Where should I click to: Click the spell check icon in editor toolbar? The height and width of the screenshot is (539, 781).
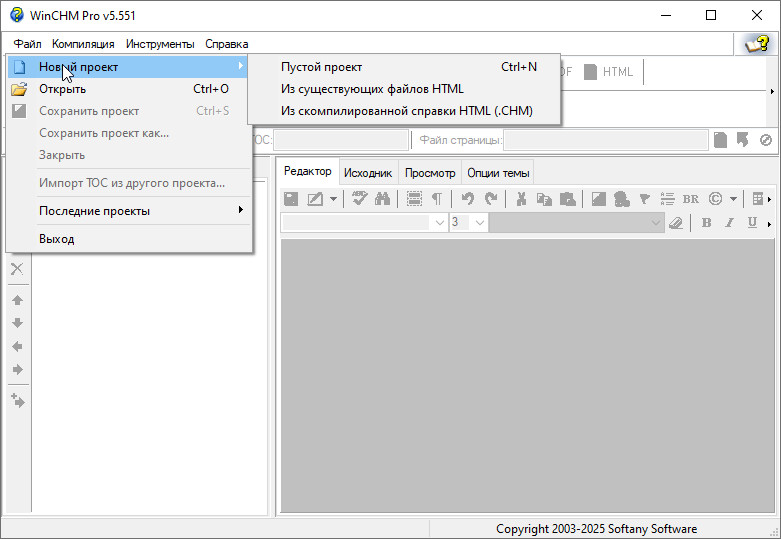coord(360,199)
